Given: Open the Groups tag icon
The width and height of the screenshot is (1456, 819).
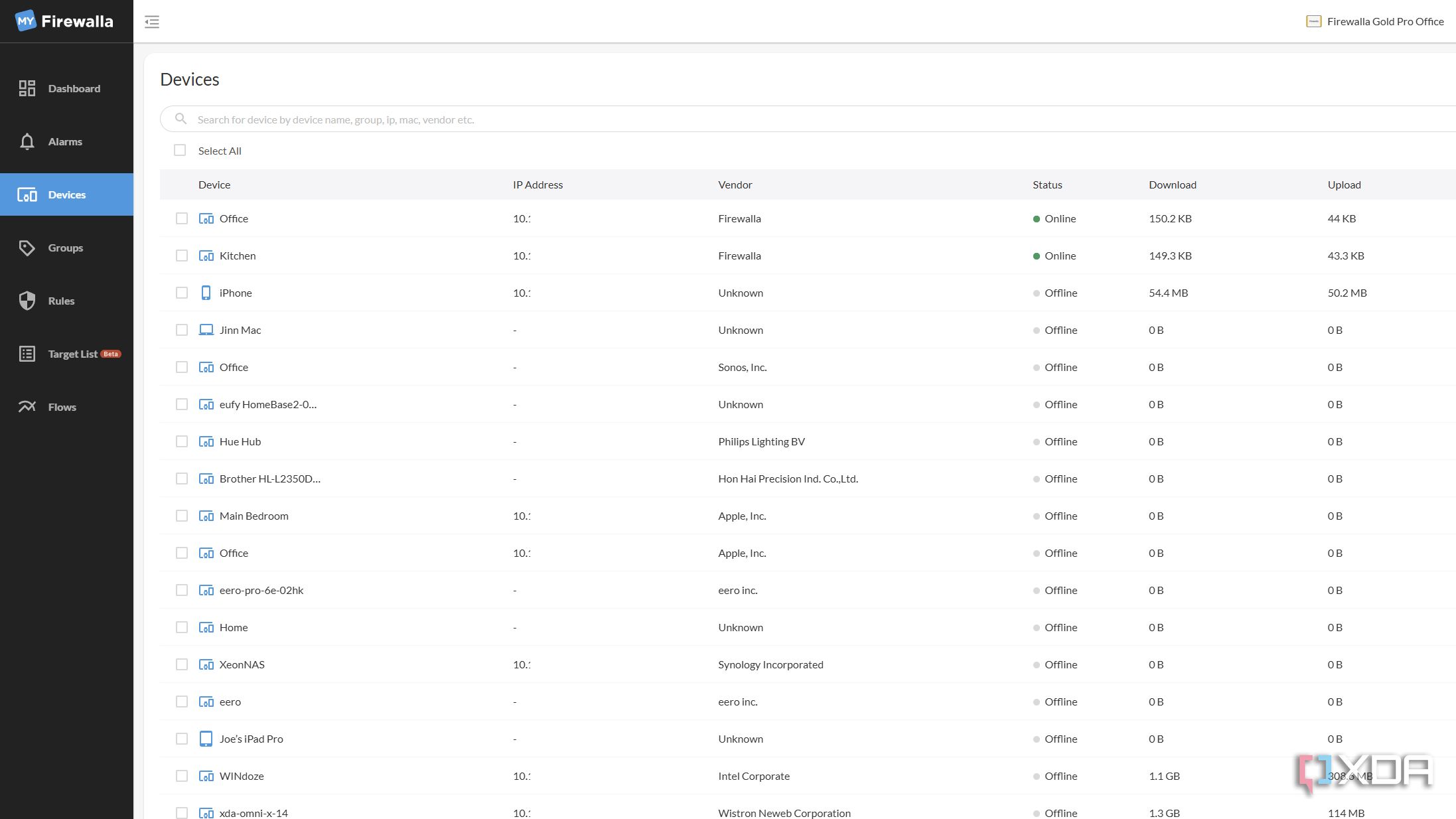Looking at the screenshot, I should (27, 248).
